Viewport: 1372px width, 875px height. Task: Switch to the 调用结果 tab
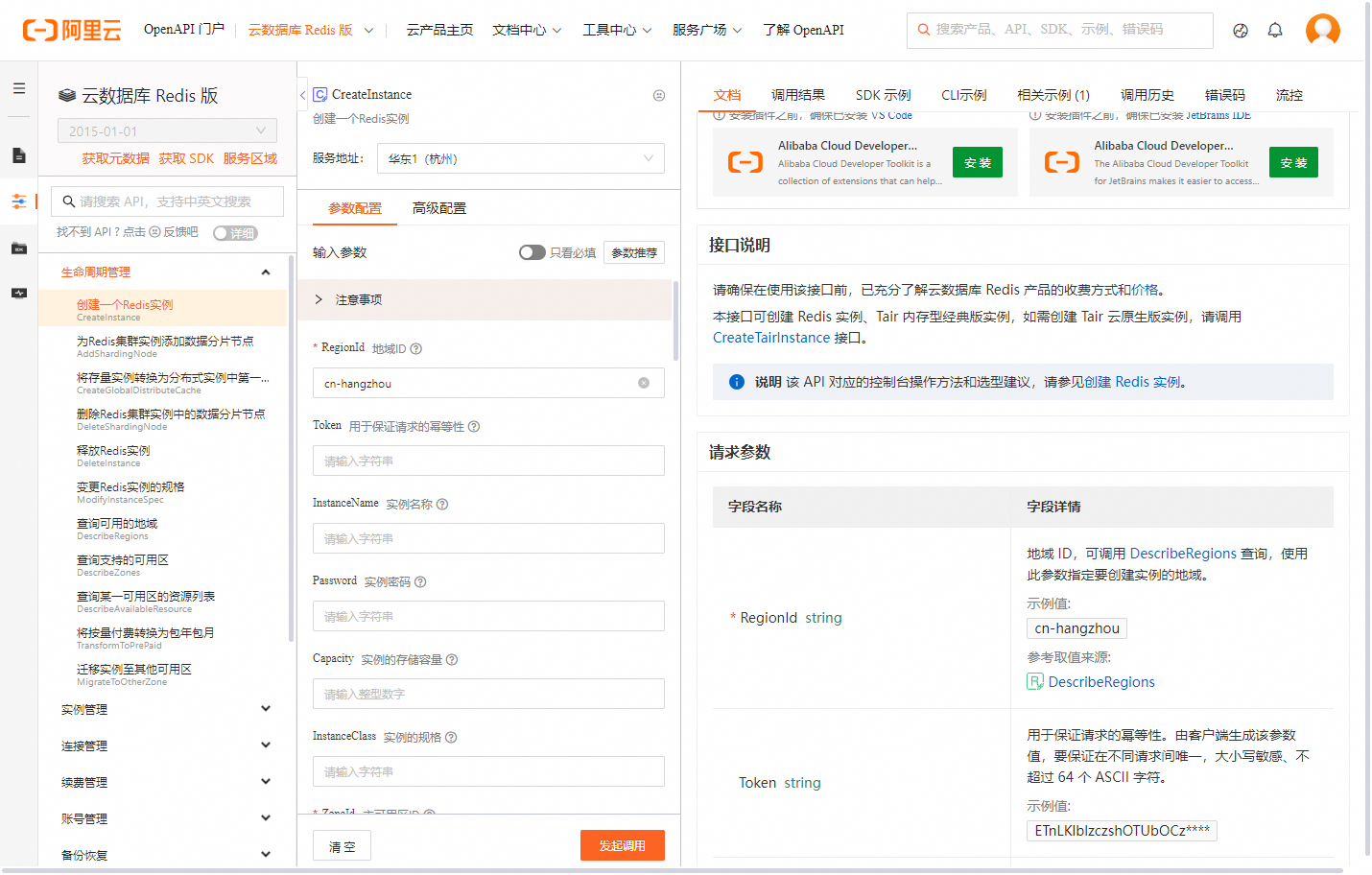(x=798, y=95)
